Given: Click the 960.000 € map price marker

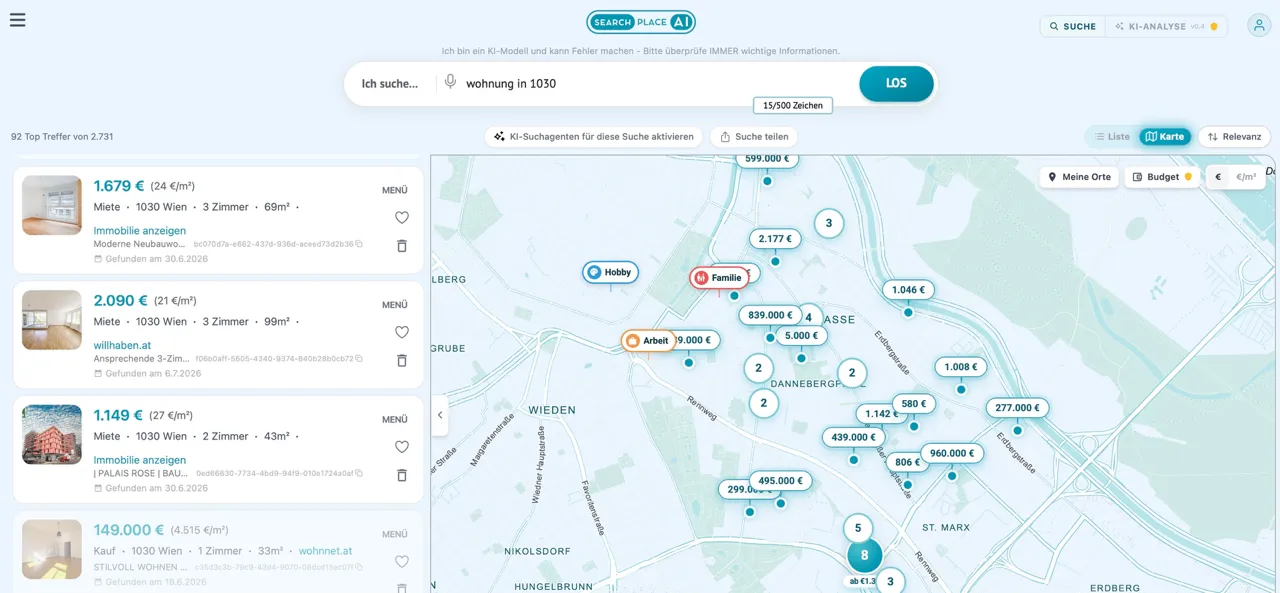Looking at the screenshot, I should pos(952,453).
